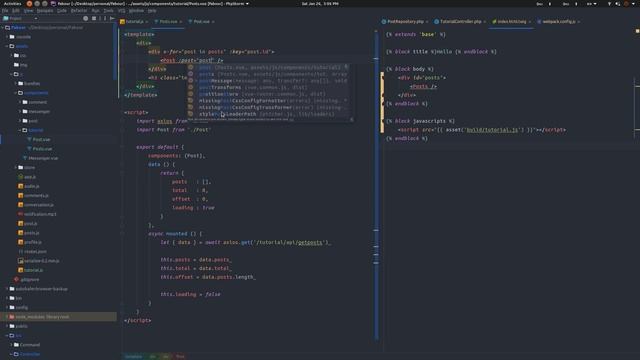Click the app.js file icon

click(x=20, y=177)
